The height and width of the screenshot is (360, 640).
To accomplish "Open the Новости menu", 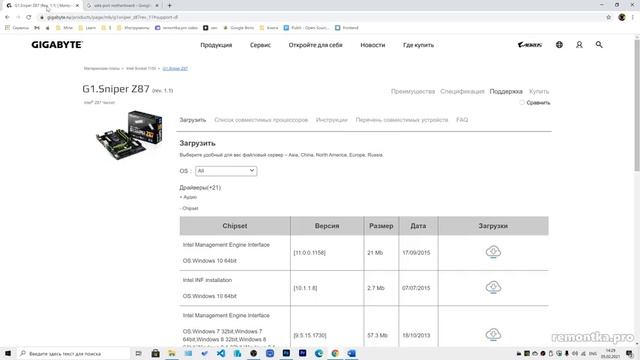I will click(x=373, y=45).
